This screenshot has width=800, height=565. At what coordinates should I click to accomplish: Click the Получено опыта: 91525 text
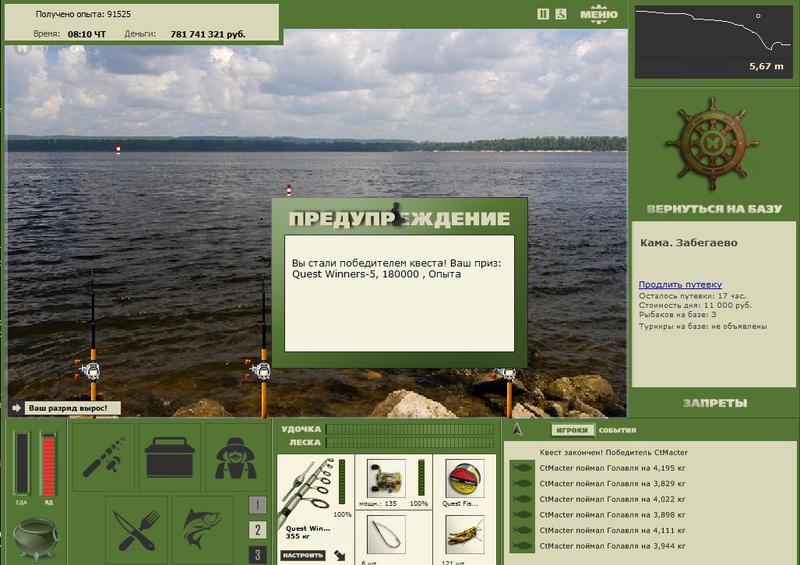pyautogui.click(x=83, y=14)
